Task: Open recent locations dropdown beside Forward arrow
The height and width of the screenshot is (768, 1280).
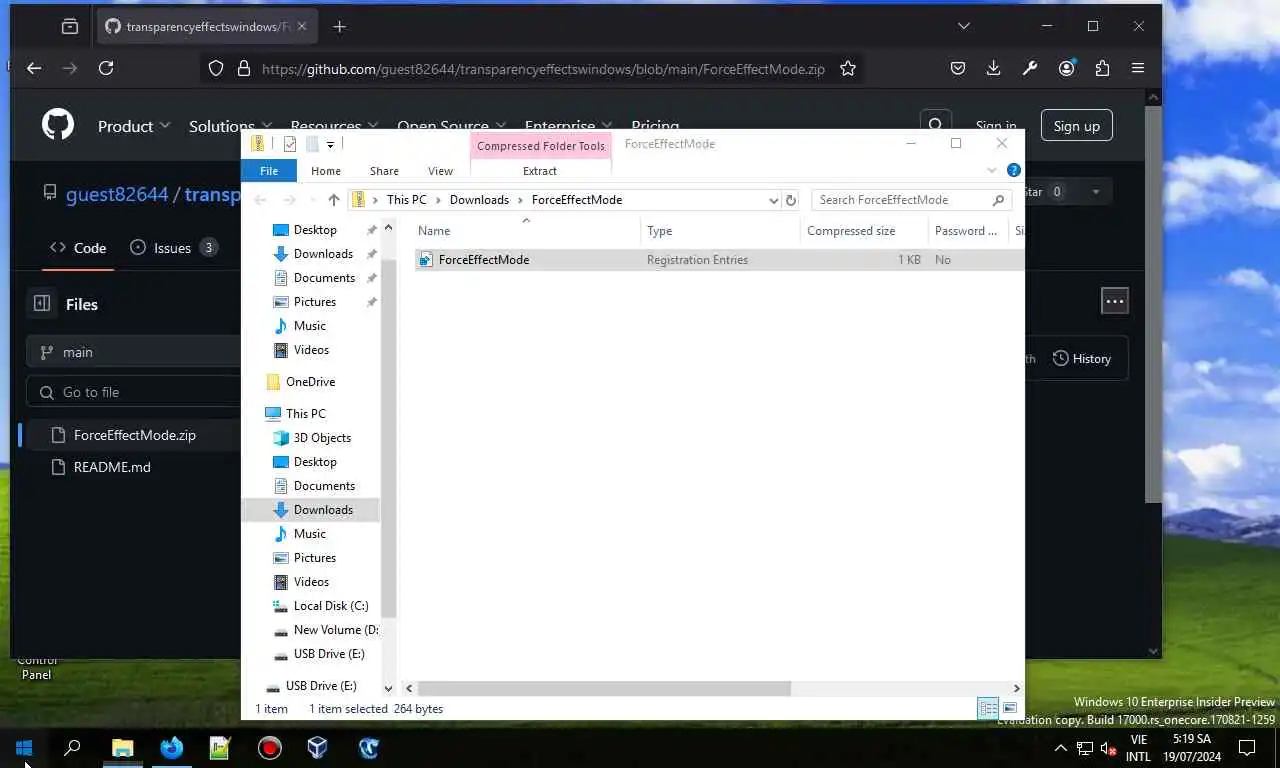Action: 312,200
